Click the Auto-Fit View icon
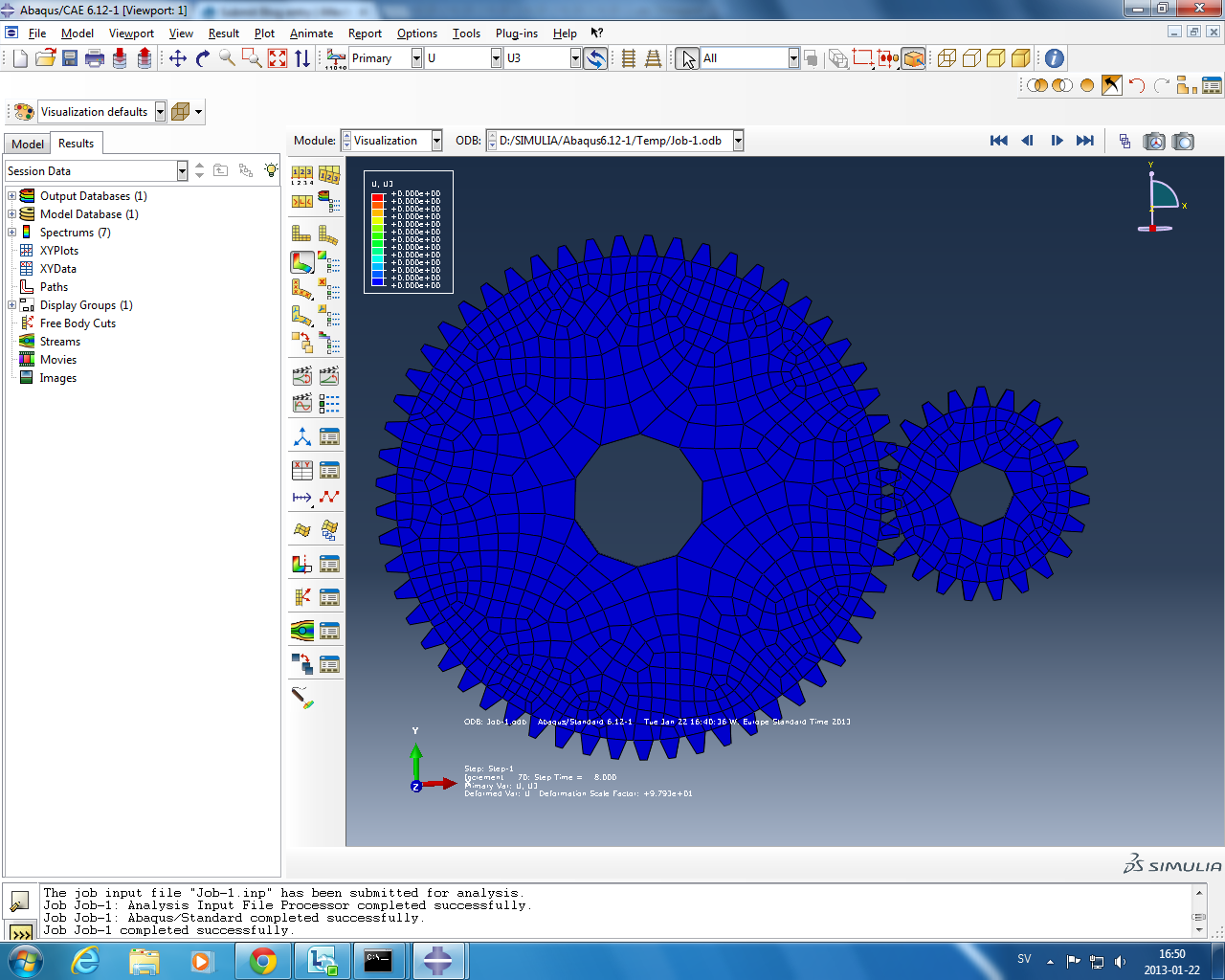This screenshot has width=1225, height=980. click(x=278, y=58)
